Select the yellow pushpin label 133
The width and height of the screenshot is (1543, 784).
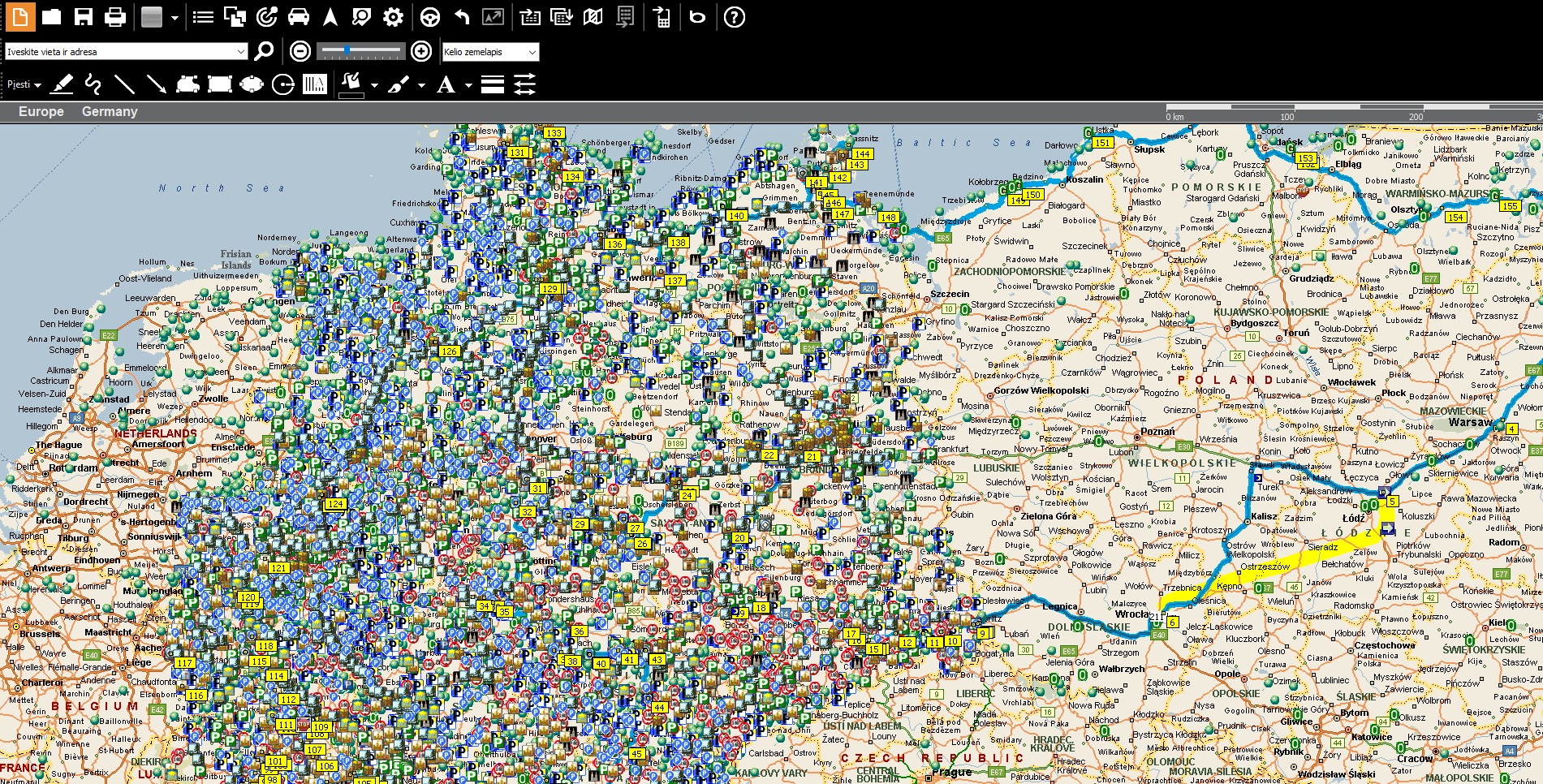[554, 133]
